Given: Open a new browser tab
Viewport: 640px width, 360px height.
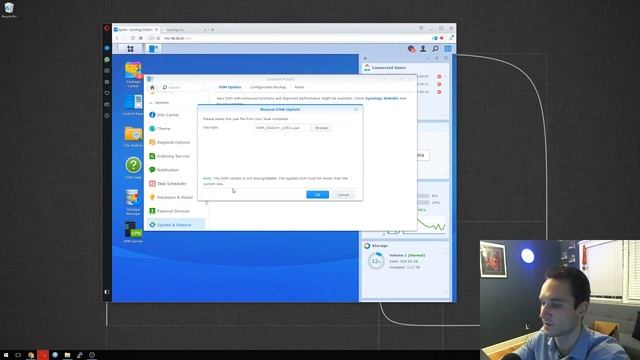Looking at the screenshot, I should point(213,29).
